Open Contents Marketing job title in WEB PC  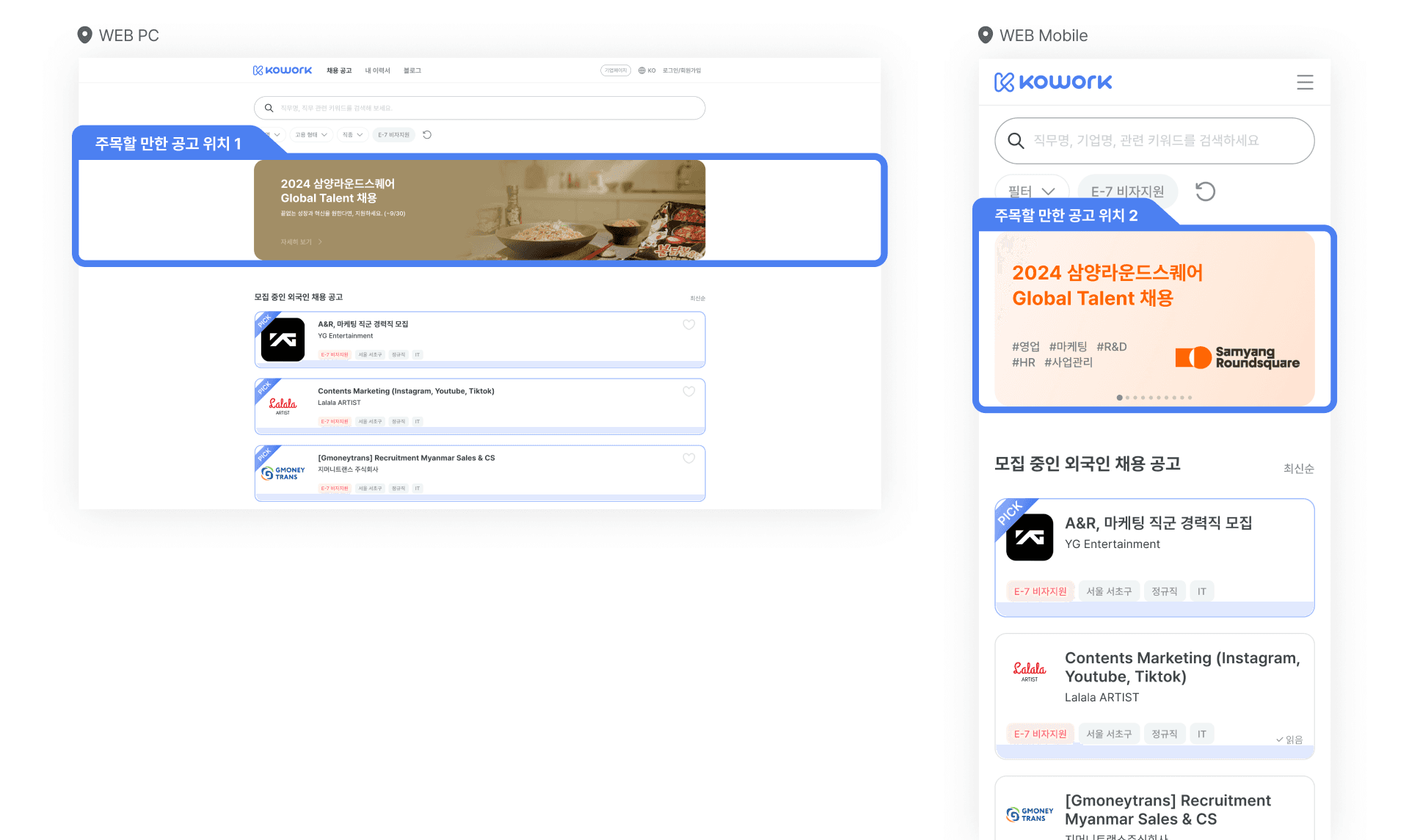[x=406, y=391]
